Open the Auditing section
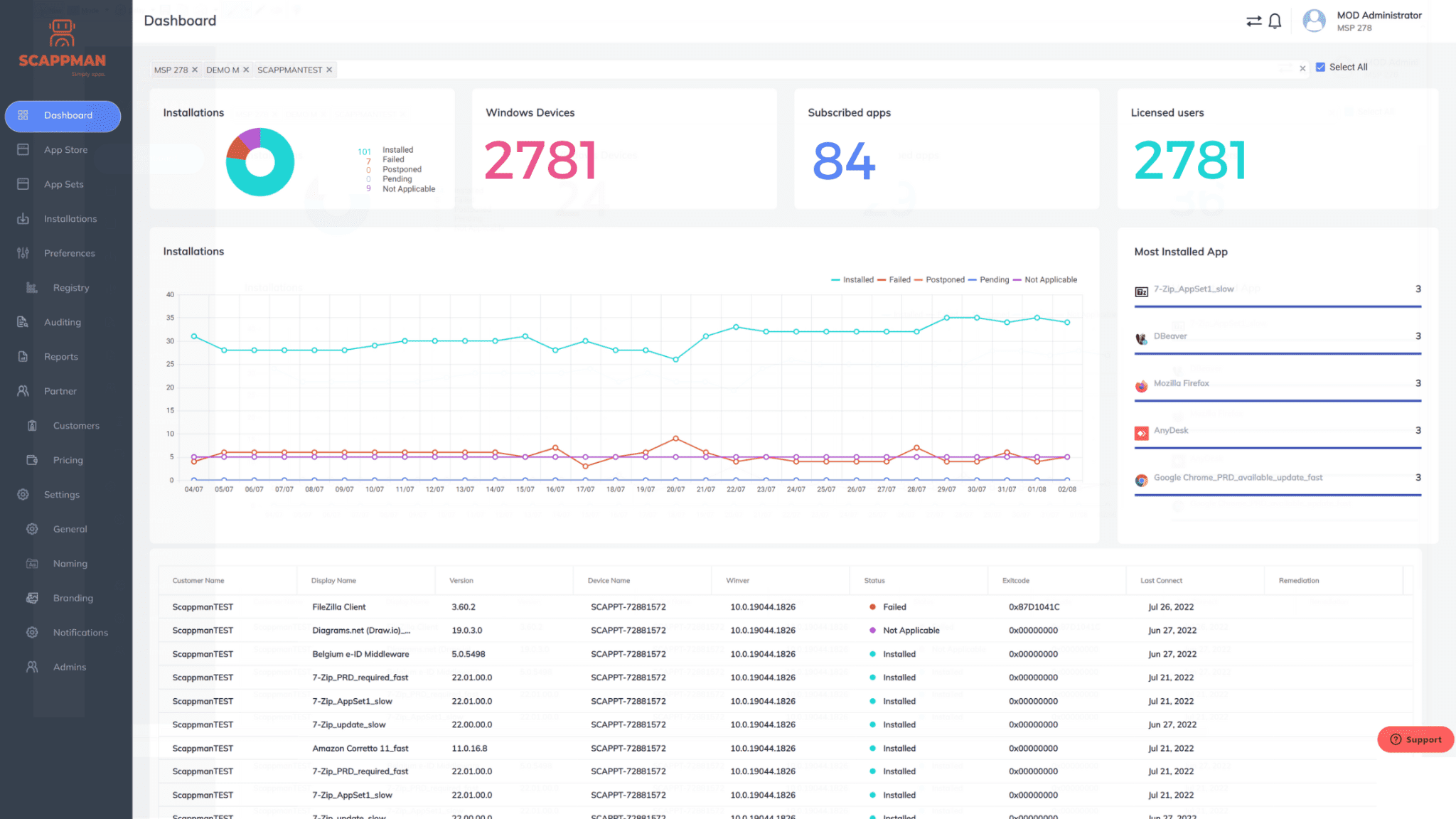The width and height of the screenshot is (1456, 819). click(63, 321)
